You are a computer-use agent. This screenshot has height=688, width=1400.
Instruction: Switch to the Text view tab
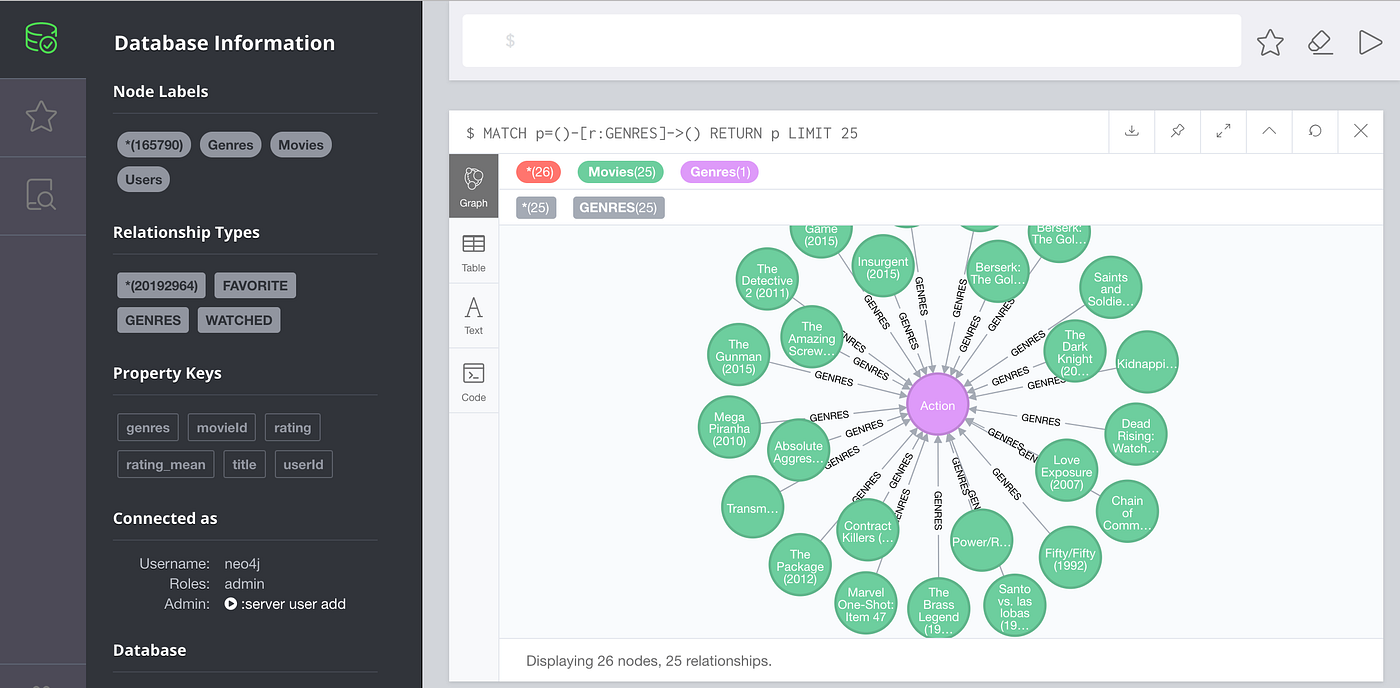point(473,315)
